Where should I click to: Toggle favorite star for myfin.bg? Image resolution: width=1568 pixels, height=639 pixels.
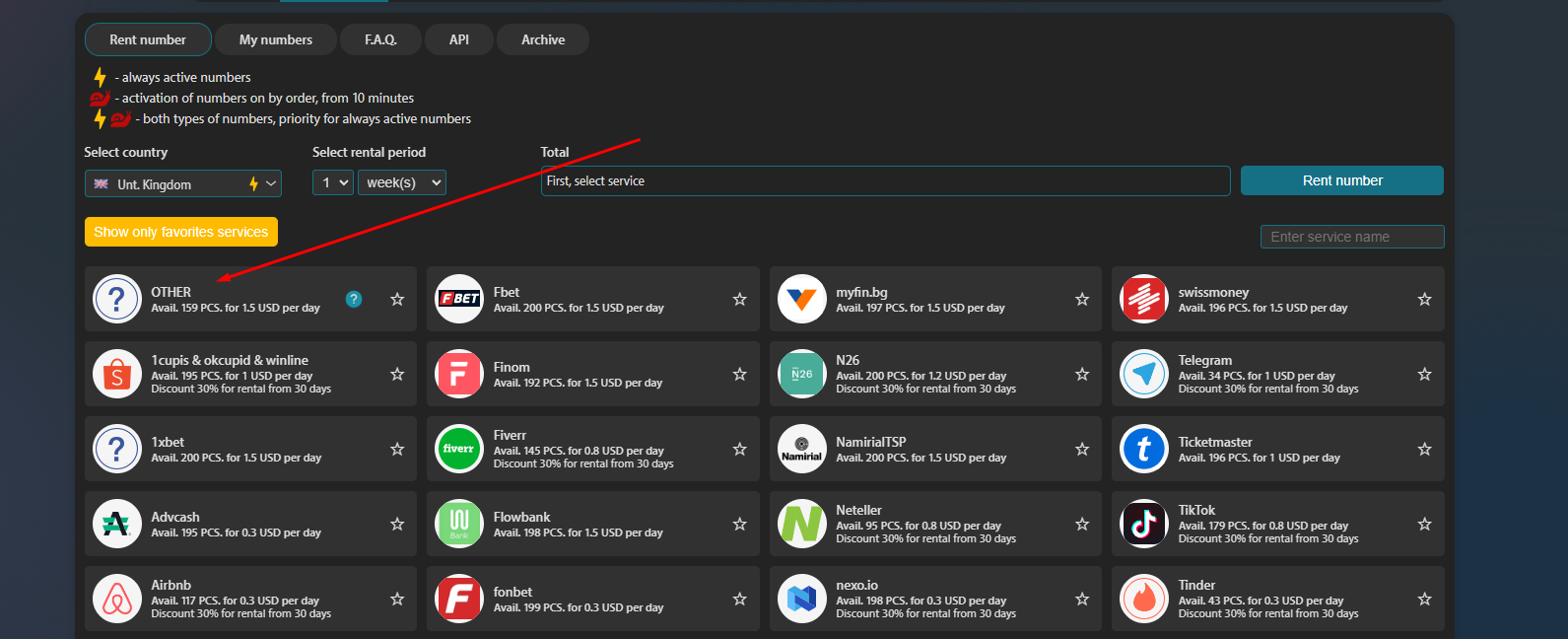(x=1082, y=299)
